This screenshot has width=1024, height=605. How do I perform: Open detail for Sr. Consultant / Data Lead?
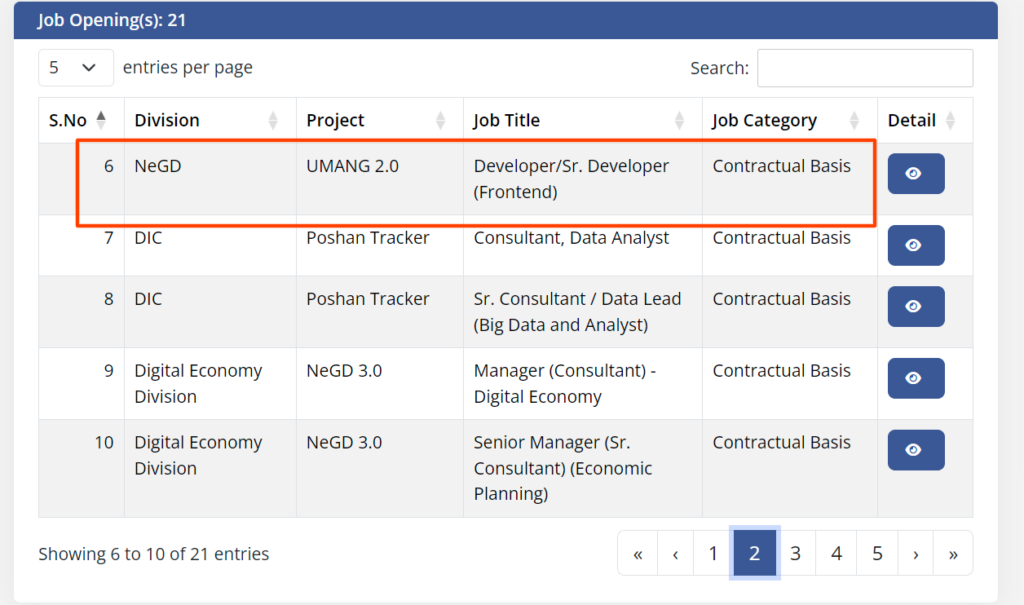[916, 306]
